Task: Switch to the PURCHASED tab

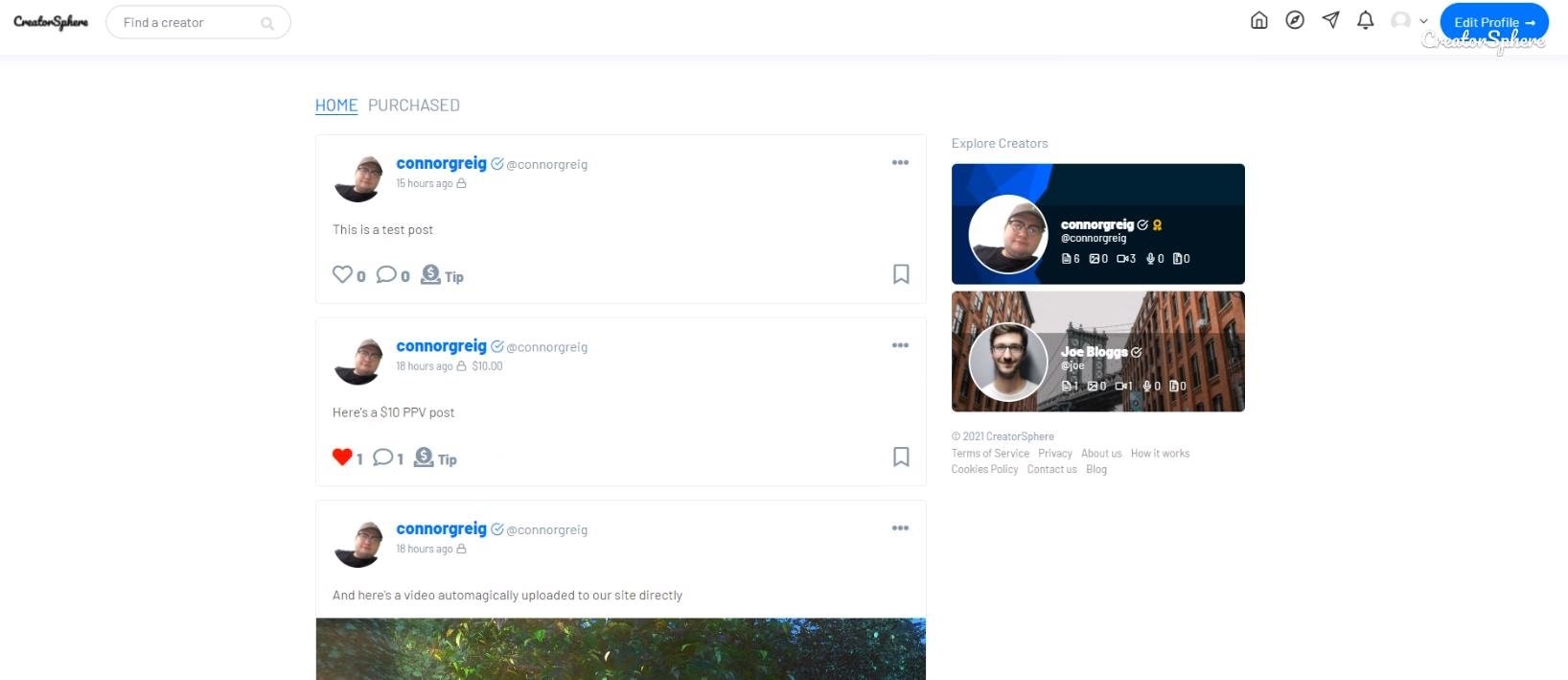Action: click(x=414, y=106)
